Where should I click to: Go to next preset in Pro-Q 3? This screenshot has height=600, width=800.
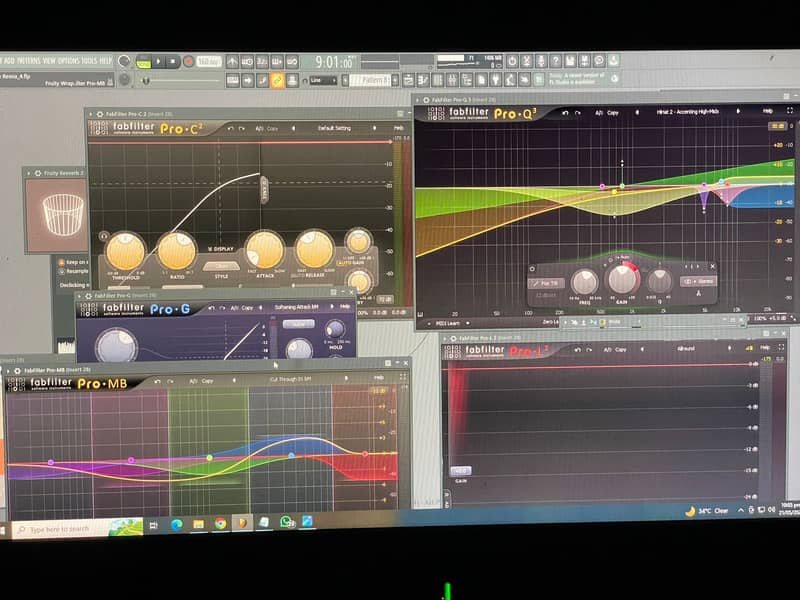(738, 111)
